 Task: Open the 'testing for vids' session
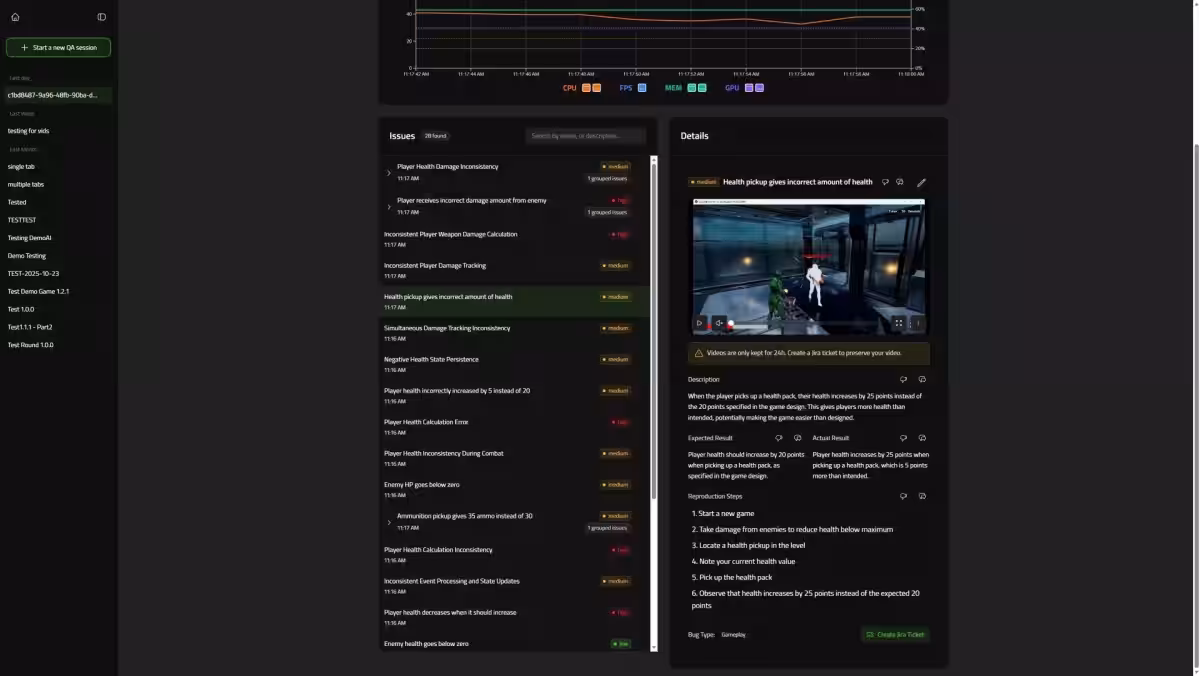28,131
